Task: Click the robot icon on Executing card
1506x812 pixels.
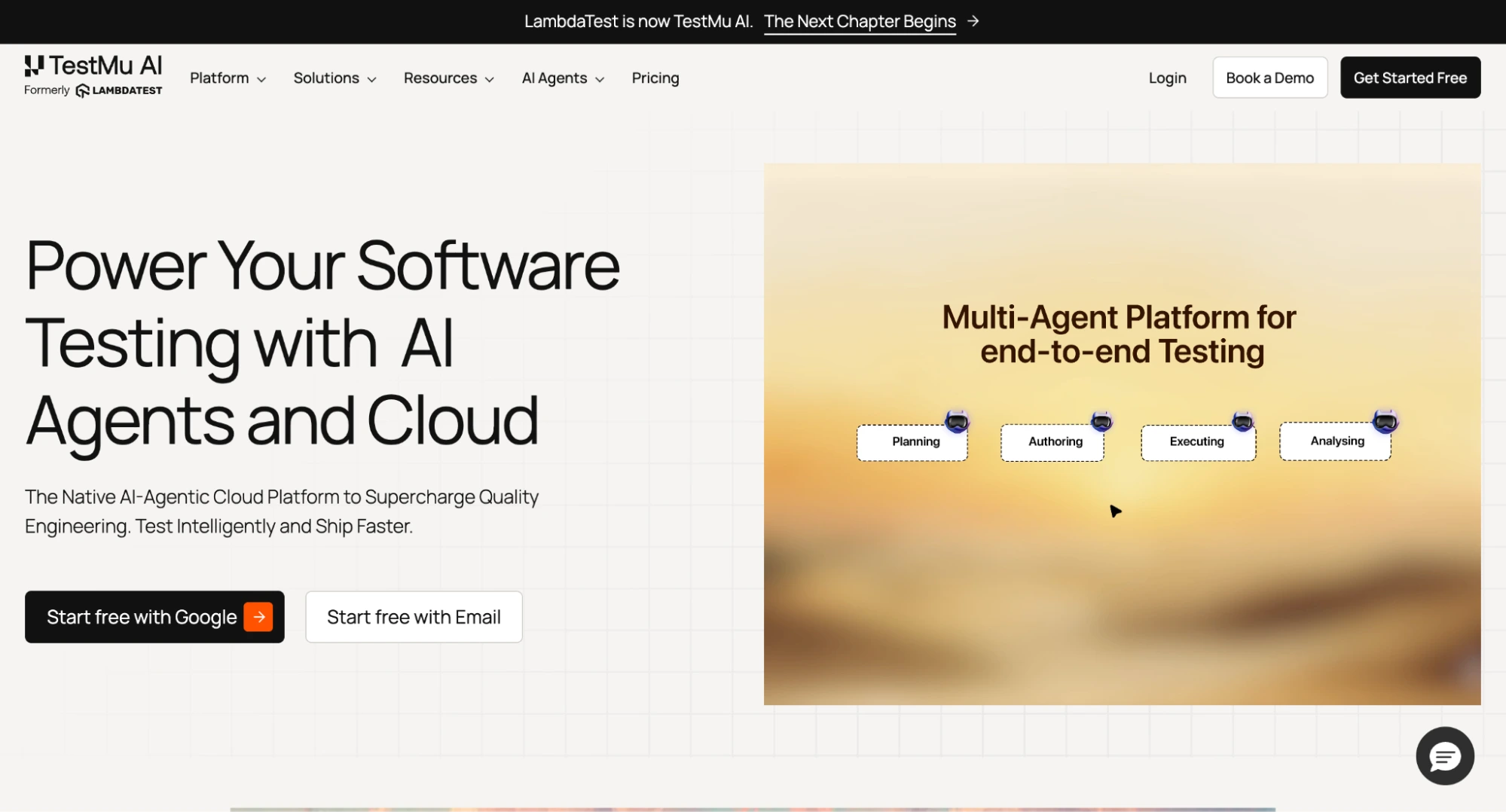Action: 1242,421
